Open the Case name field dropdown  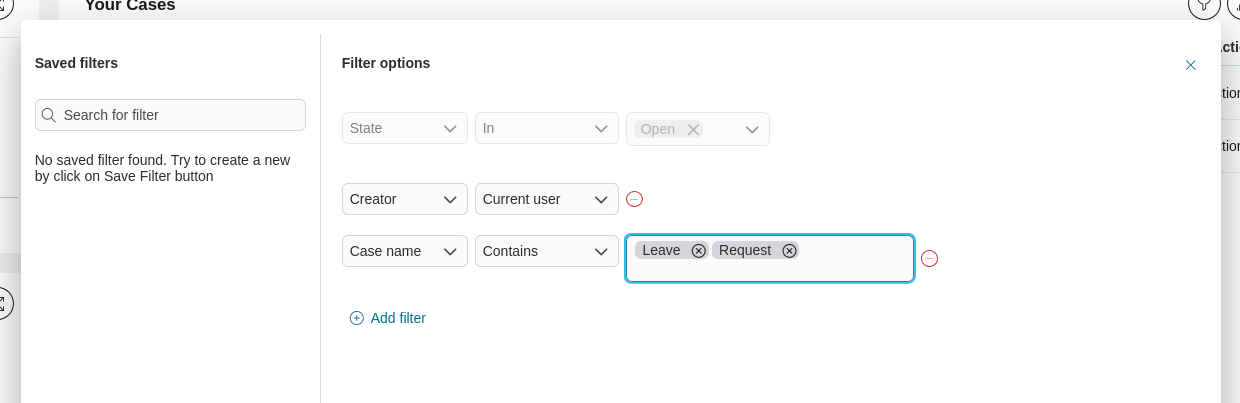click(x=405, y=251)
